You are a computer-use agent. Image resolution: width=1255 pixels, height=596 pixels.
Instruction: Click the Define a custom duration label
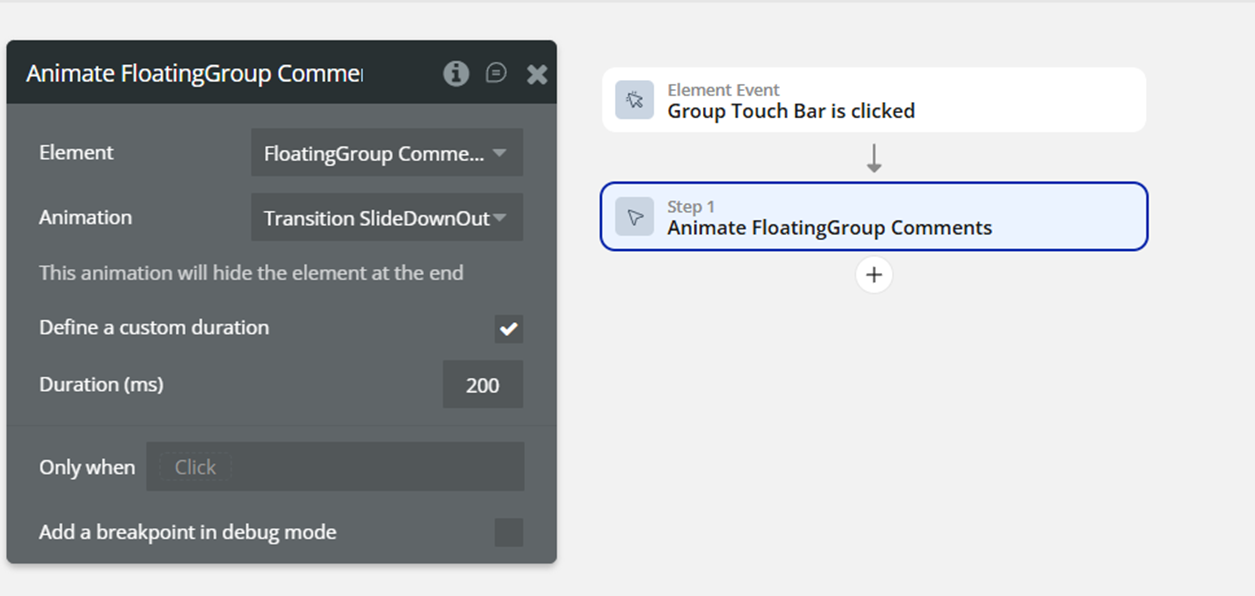154,328
